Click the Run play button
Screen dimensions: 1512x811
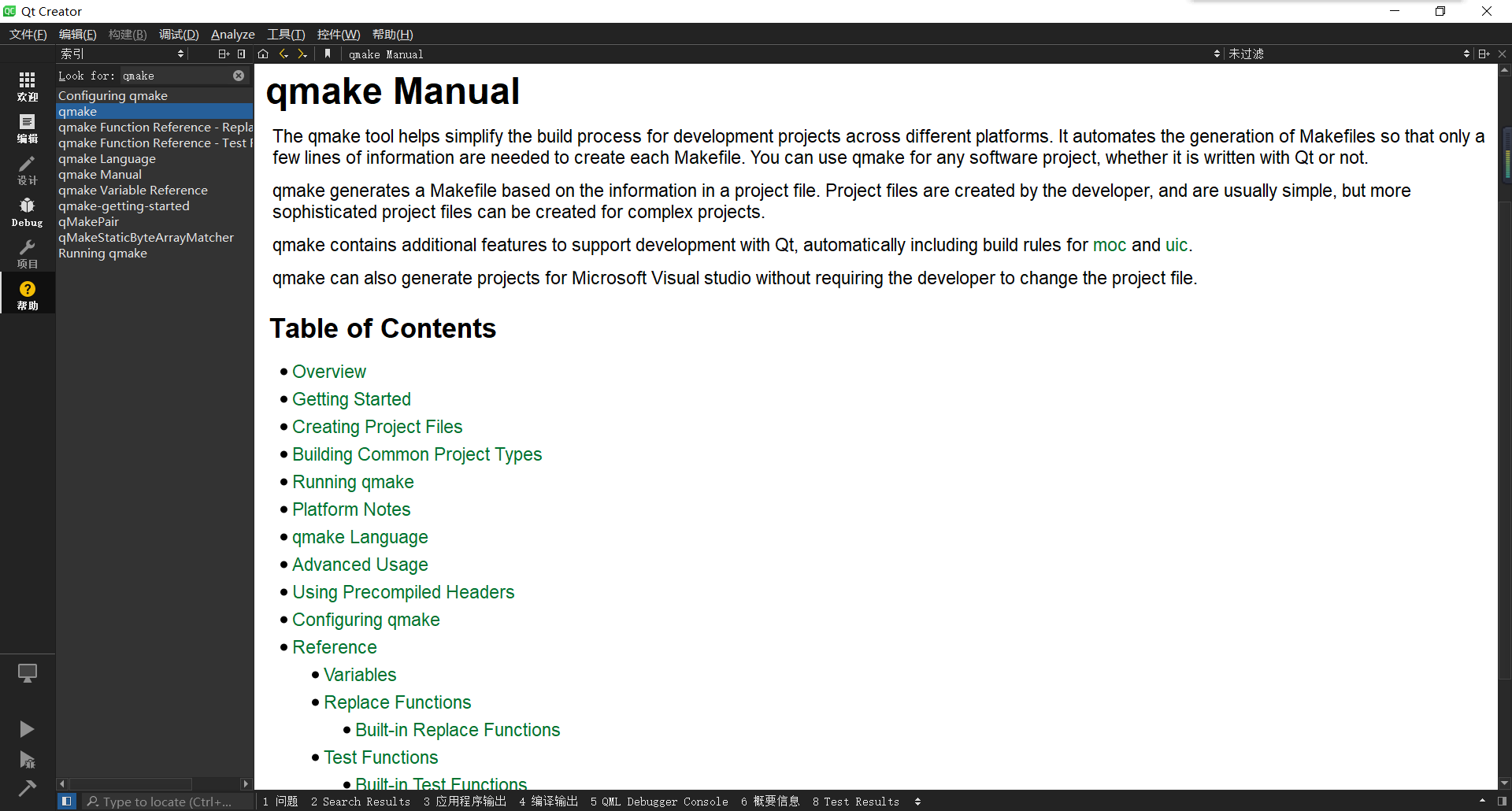(x=28, y=729)
